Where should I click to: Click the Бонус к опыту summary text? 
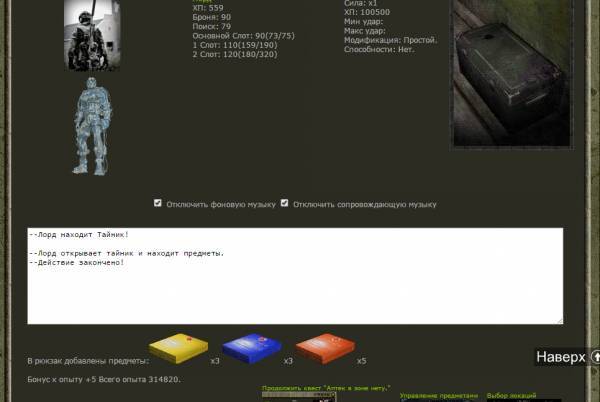click(x=104, y=380)
